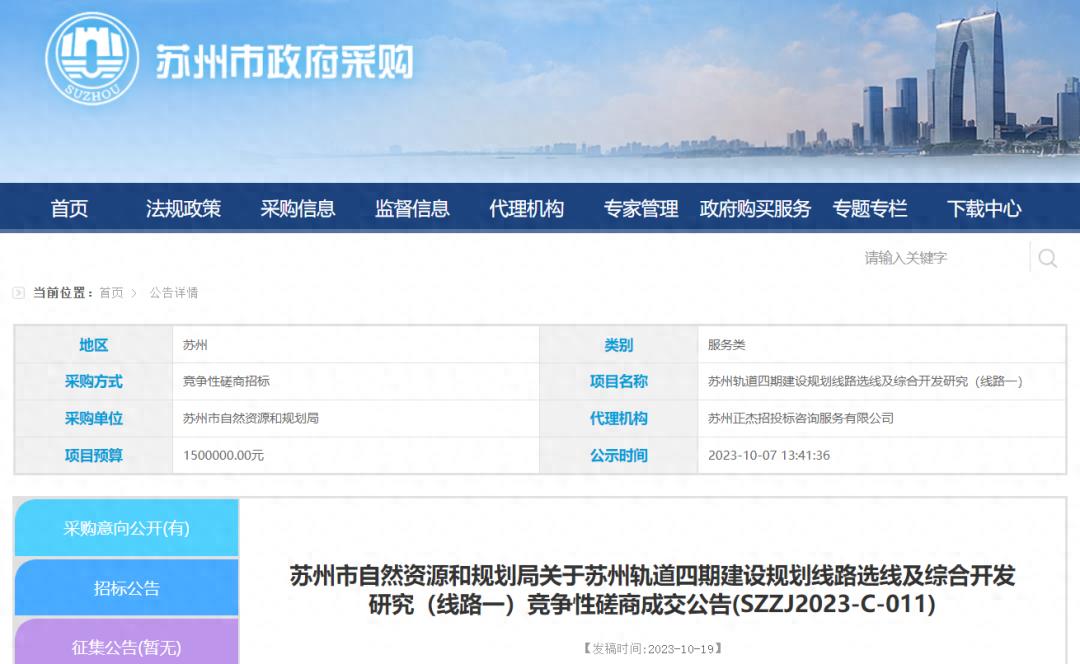Screen dimensions: 1080x664
Task: Click the 采购方式 header cell
Action: pyautogui.click(x=94, y=381)
